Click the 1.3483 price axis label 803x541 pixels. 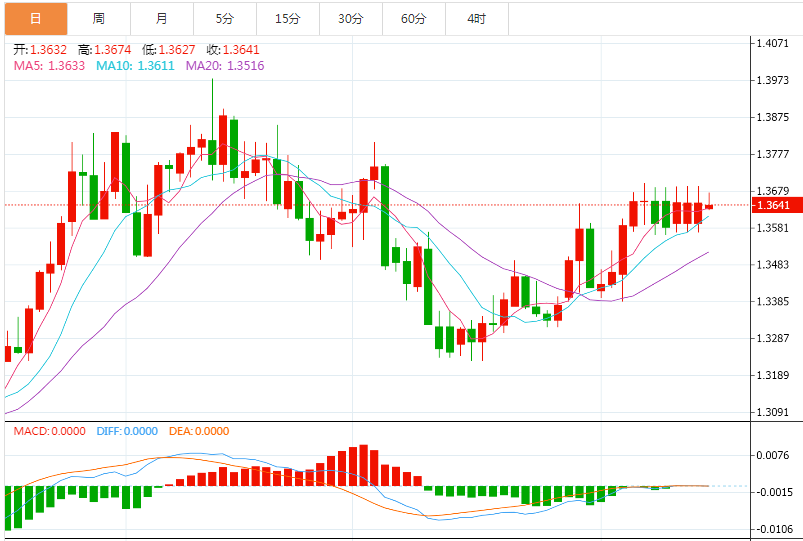point(773,264)
